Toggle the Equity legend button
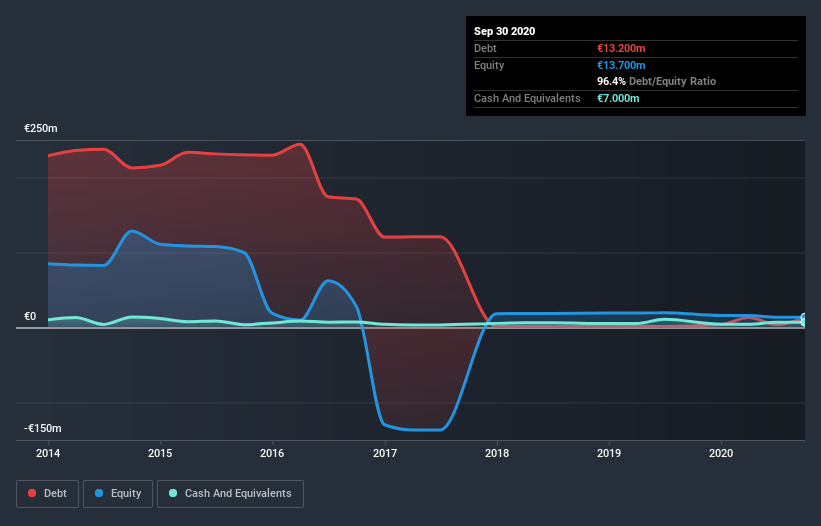The image size is (821, 526). (118, 494)
